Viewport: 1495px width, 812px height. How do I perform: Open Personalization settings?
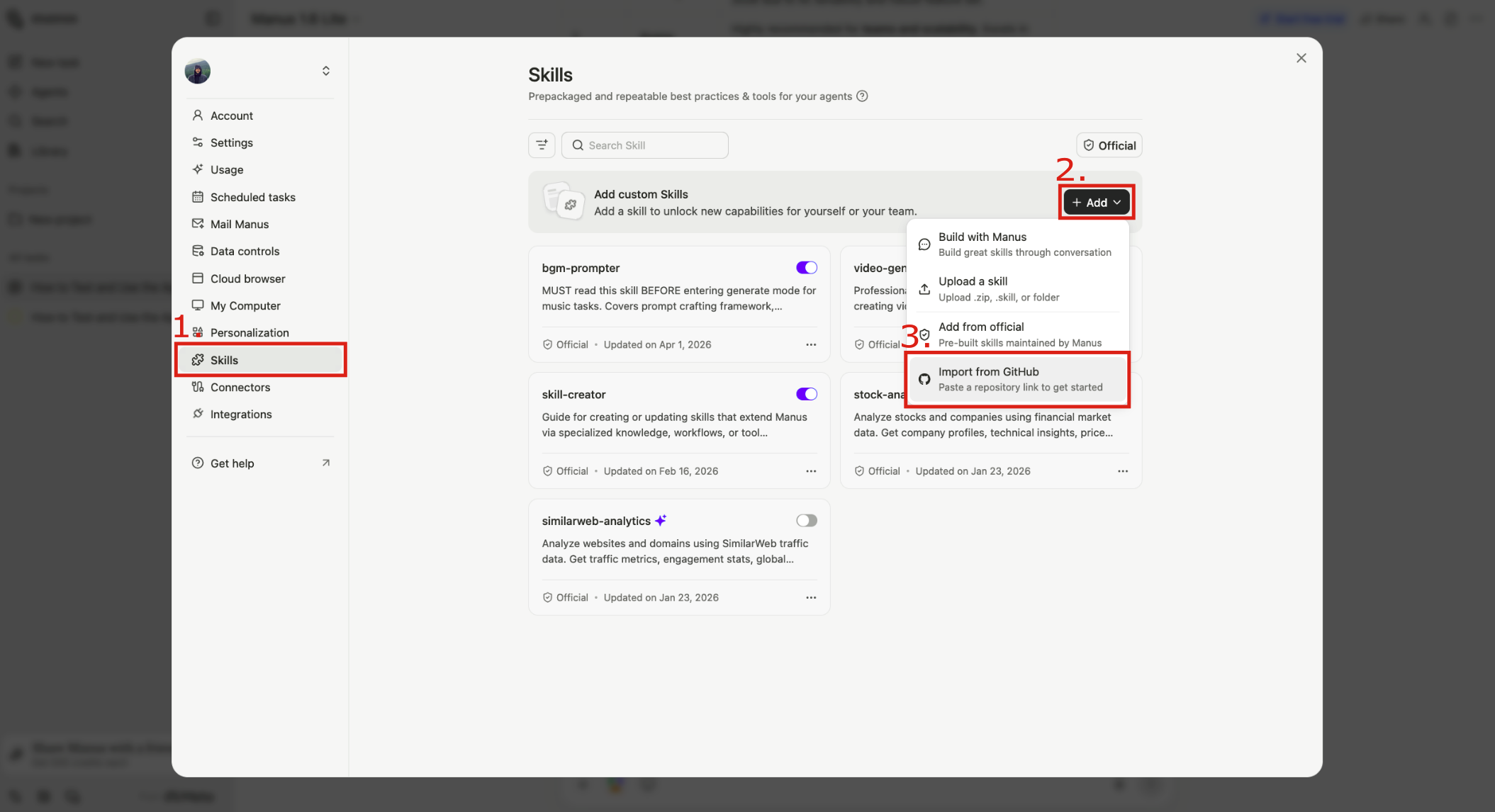tap(250, 332)
